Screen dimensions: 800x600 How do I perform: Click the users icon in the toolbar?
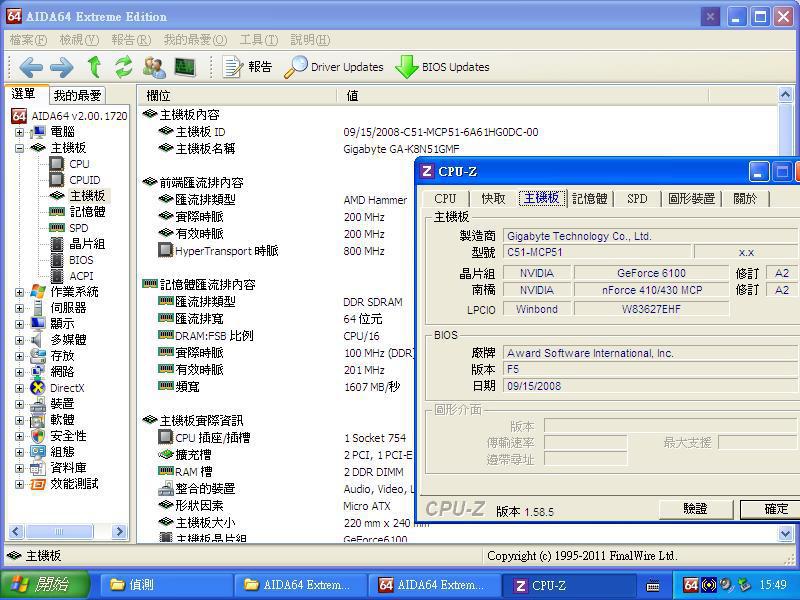click(x=154, y=67)
